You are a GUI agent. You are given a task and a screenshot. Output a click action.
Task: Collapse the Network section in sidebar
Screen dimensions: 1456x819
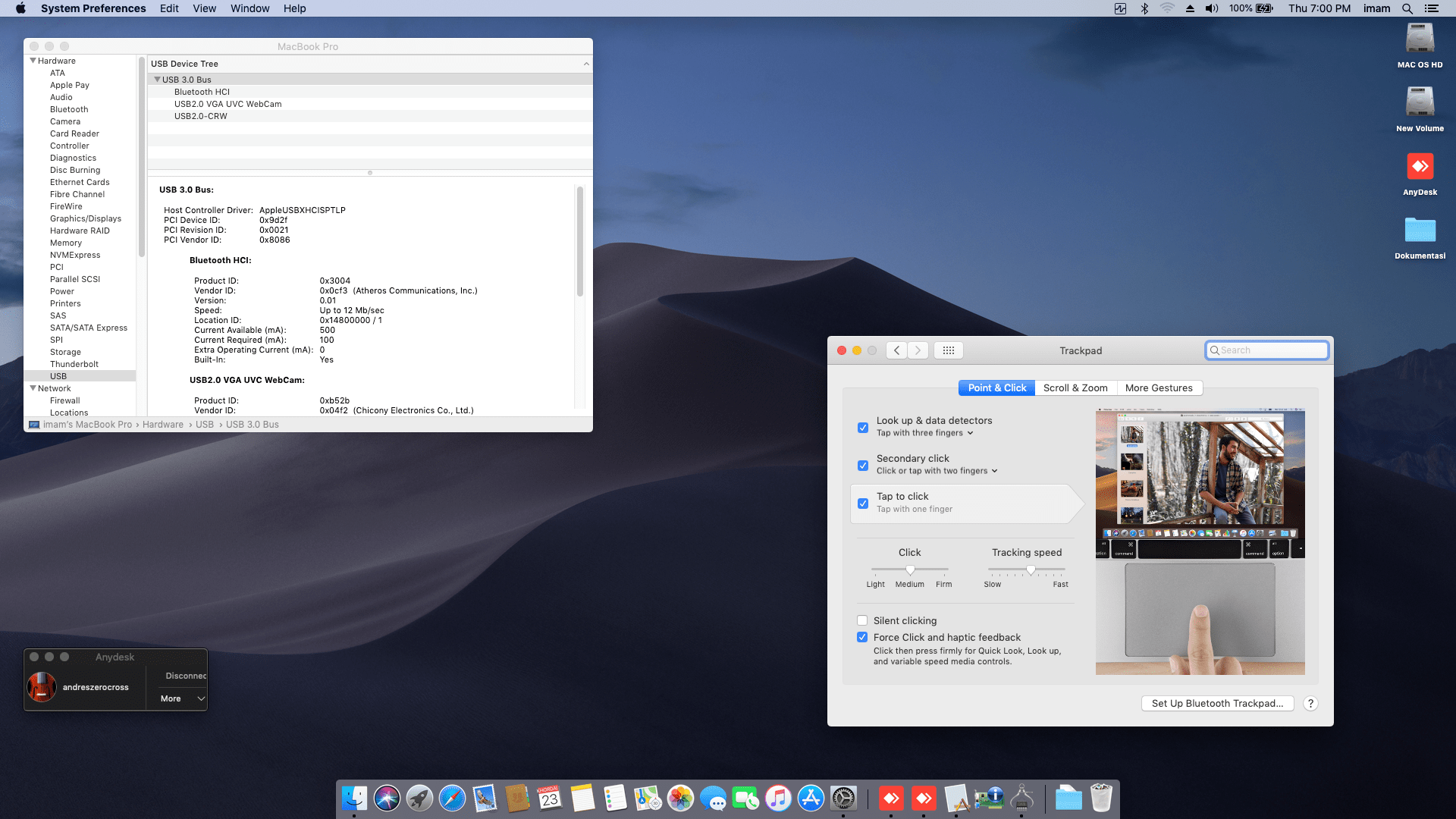click(33, 388)
